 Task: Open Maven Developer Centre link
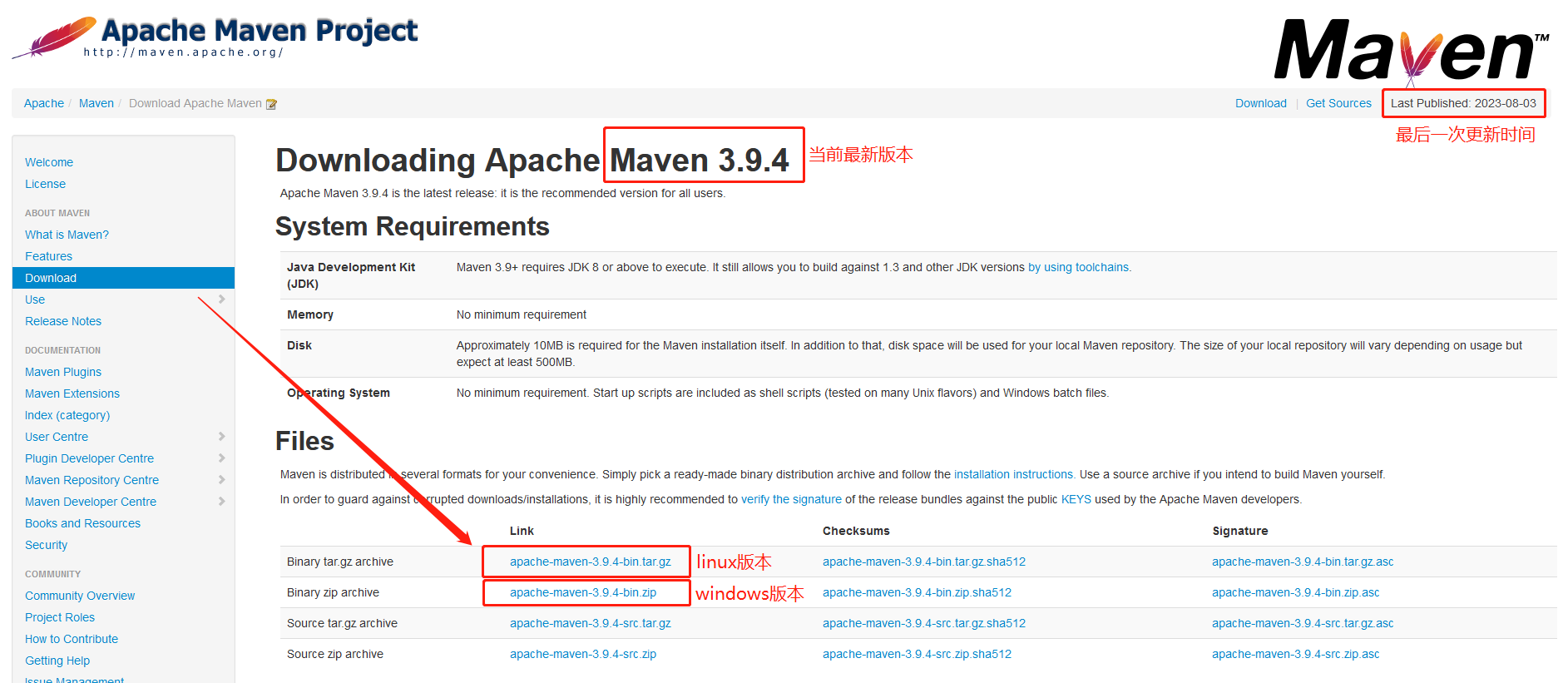click(91, 502)
